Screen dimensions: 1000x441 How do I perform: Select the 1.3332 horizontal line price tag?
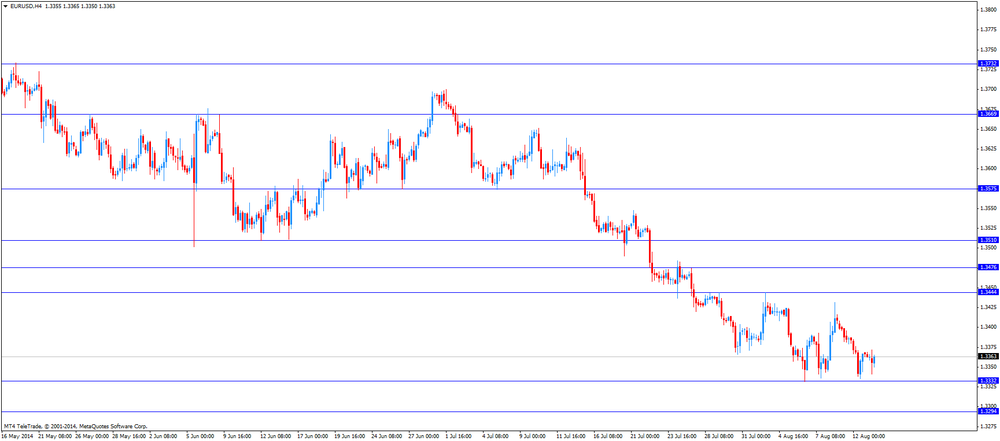point(988,381)
